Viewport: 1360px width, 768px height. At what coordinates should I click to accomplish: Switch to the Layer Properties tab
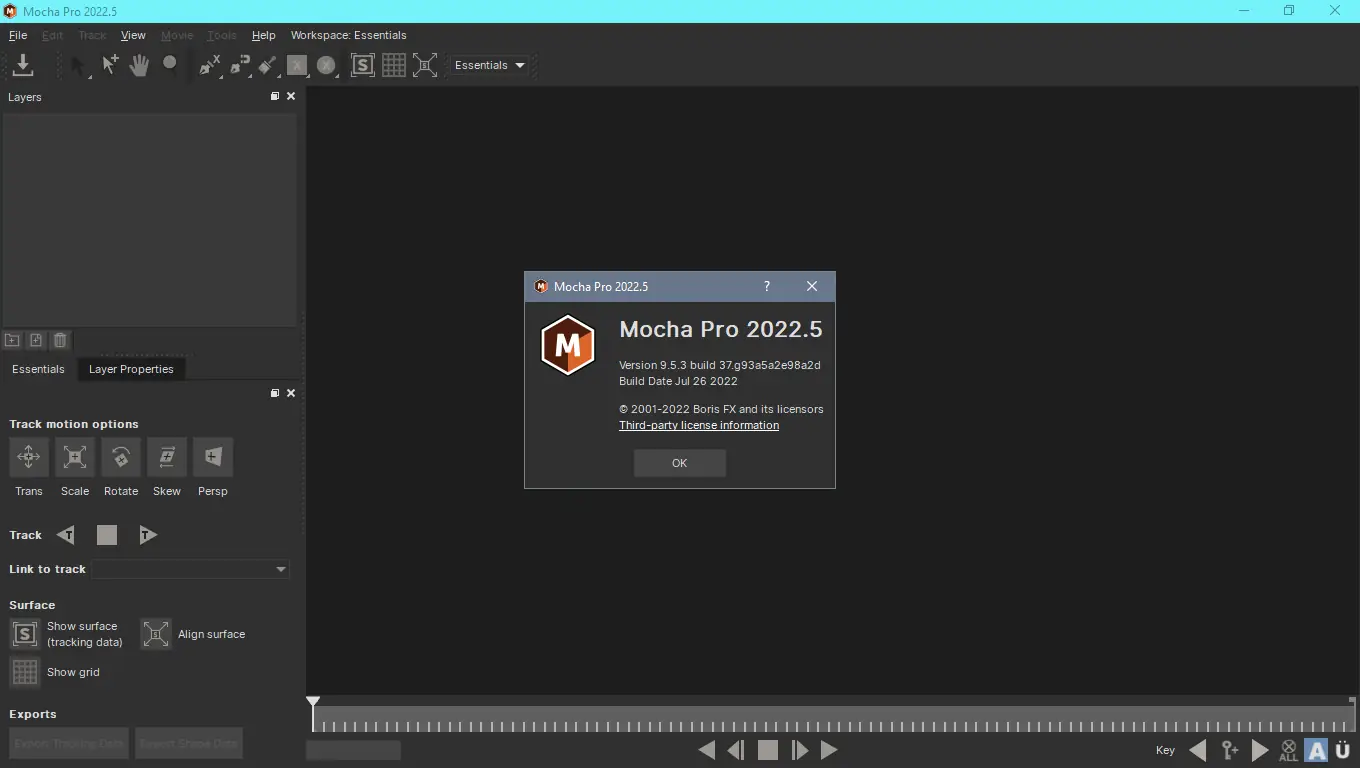coord(131,369)
